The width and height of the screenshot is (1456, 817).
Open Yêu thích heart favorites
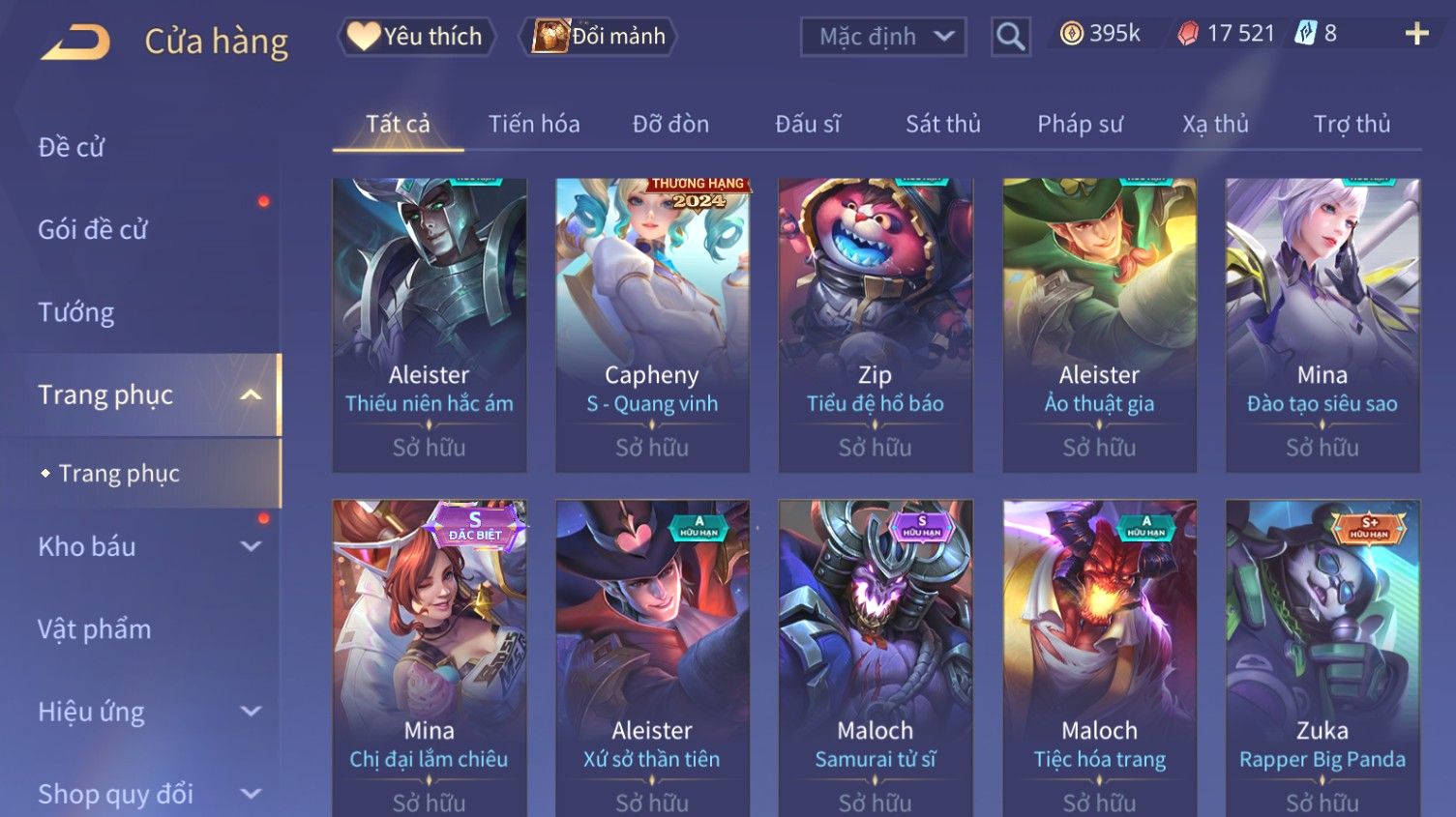point(417,37)
